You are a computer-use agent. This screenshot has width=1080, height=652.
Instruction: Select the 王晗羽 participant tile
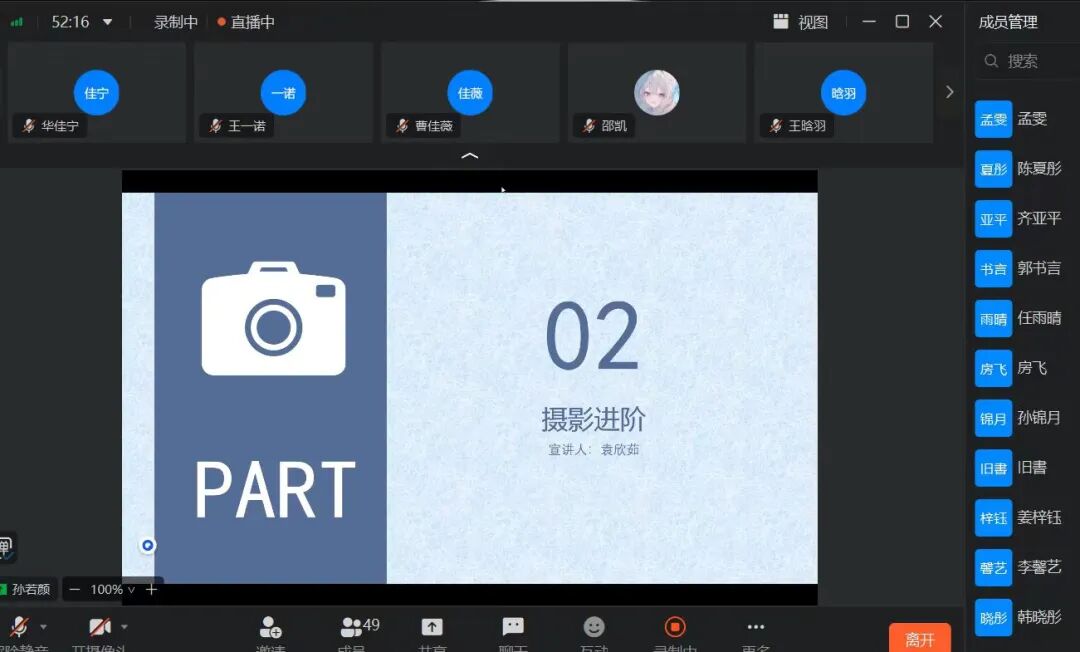click(x=844, y=92)
